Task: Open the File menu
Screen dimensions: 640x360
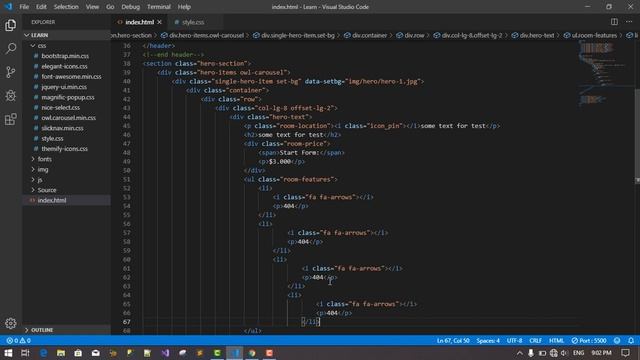Action: pyautogui.click(x=24, y=7)
